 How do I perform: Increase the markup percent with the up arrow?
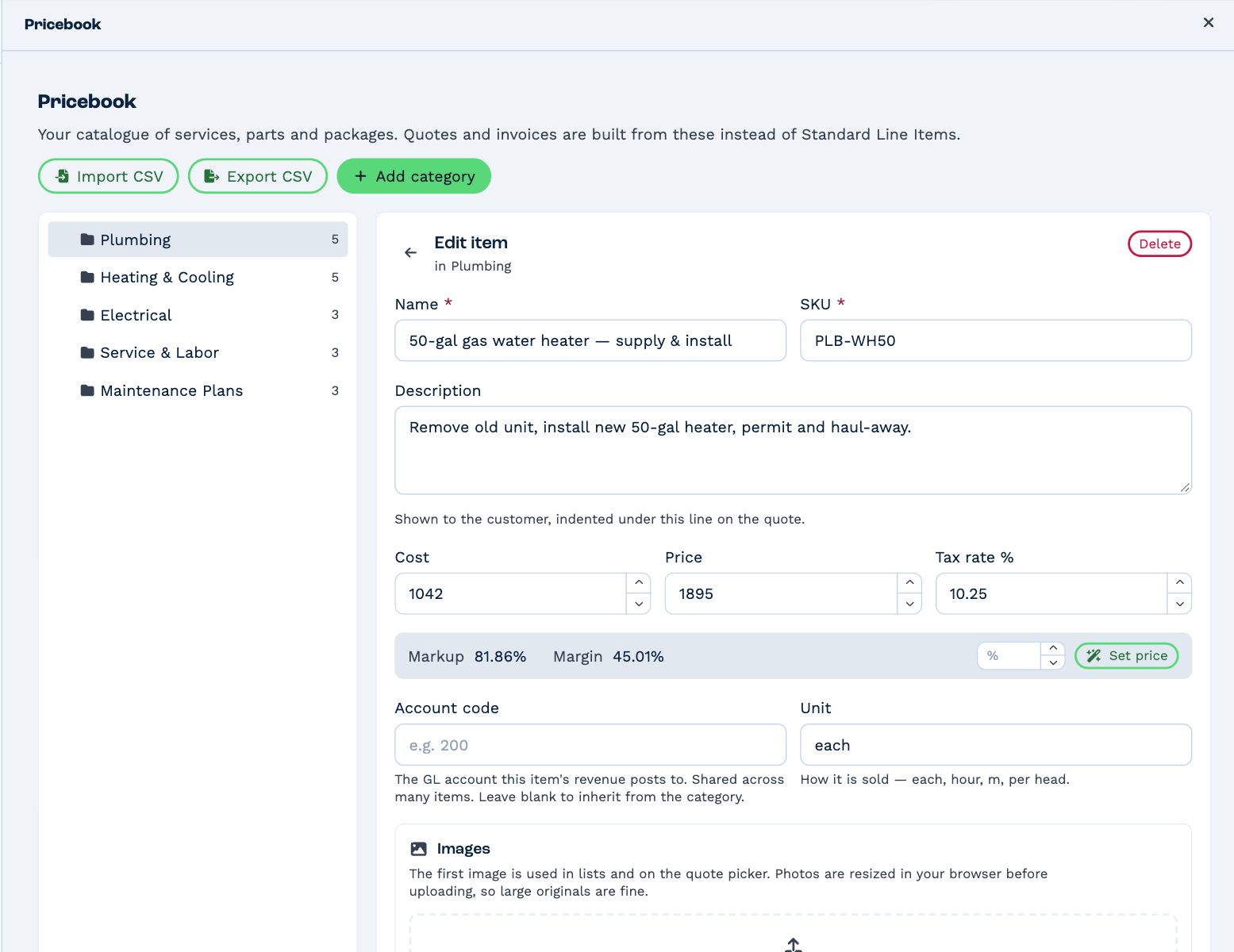point(1053,649)
